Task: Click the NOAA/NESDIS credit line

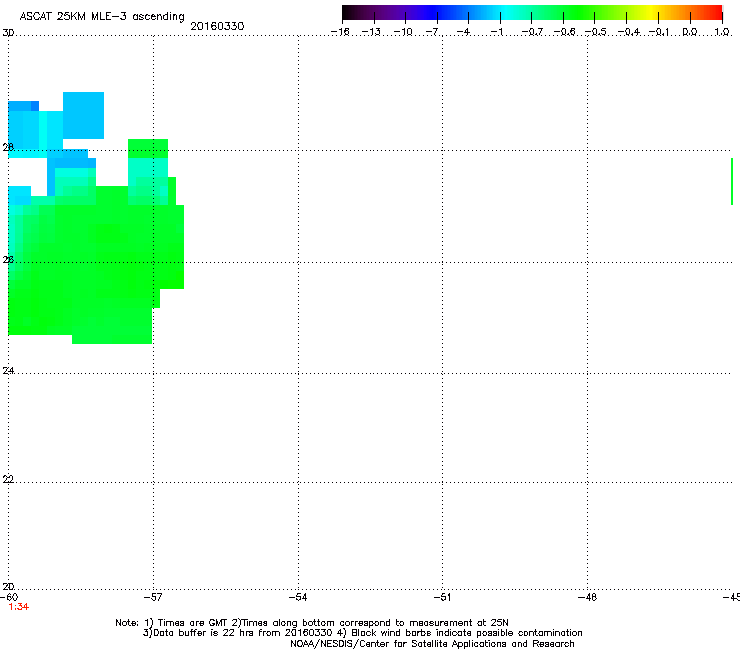Action: (432, 644)
